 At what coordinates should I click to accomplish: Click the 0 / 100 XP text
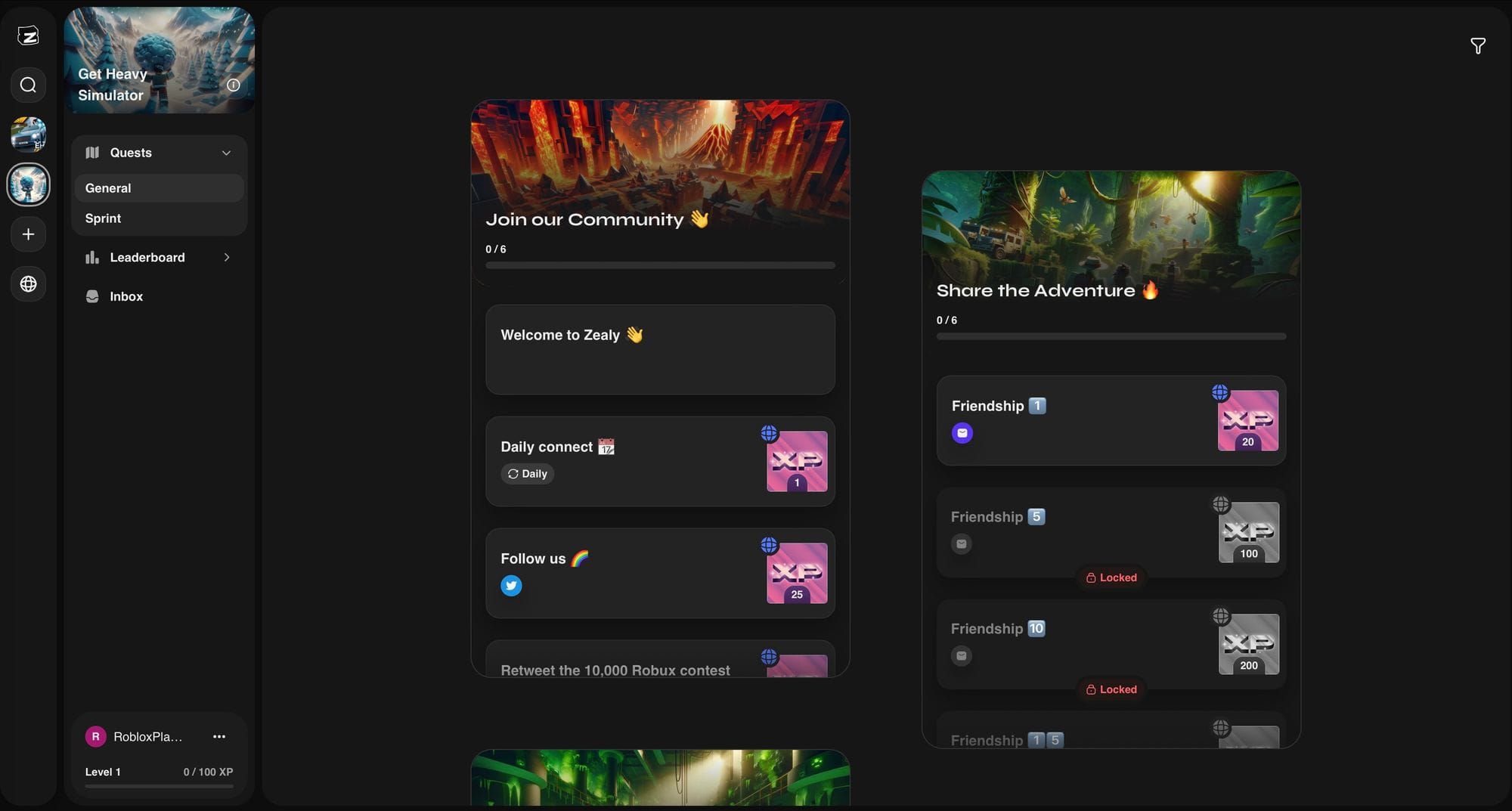coord(208,772)
